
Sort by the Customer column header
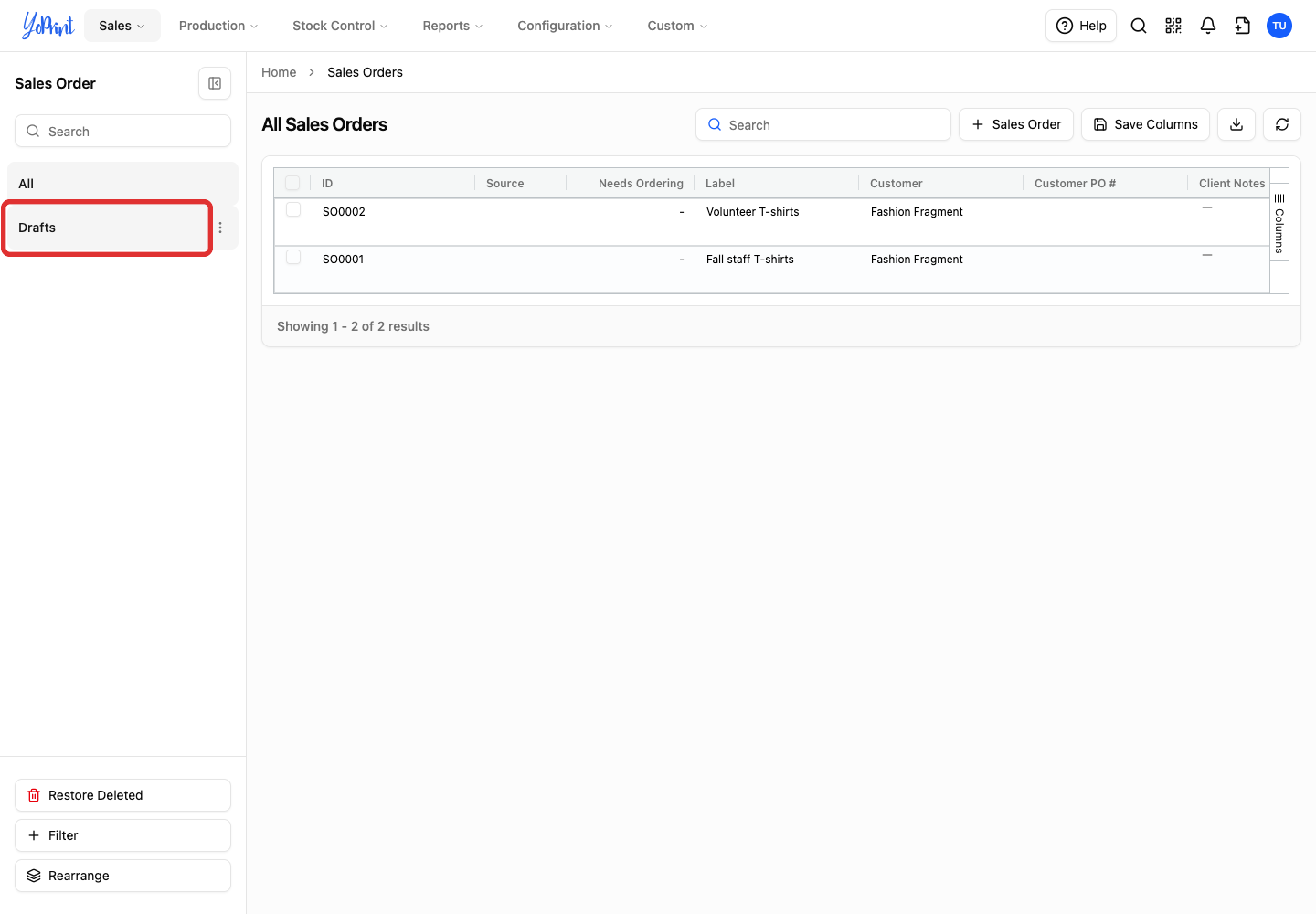click(896, 184)
